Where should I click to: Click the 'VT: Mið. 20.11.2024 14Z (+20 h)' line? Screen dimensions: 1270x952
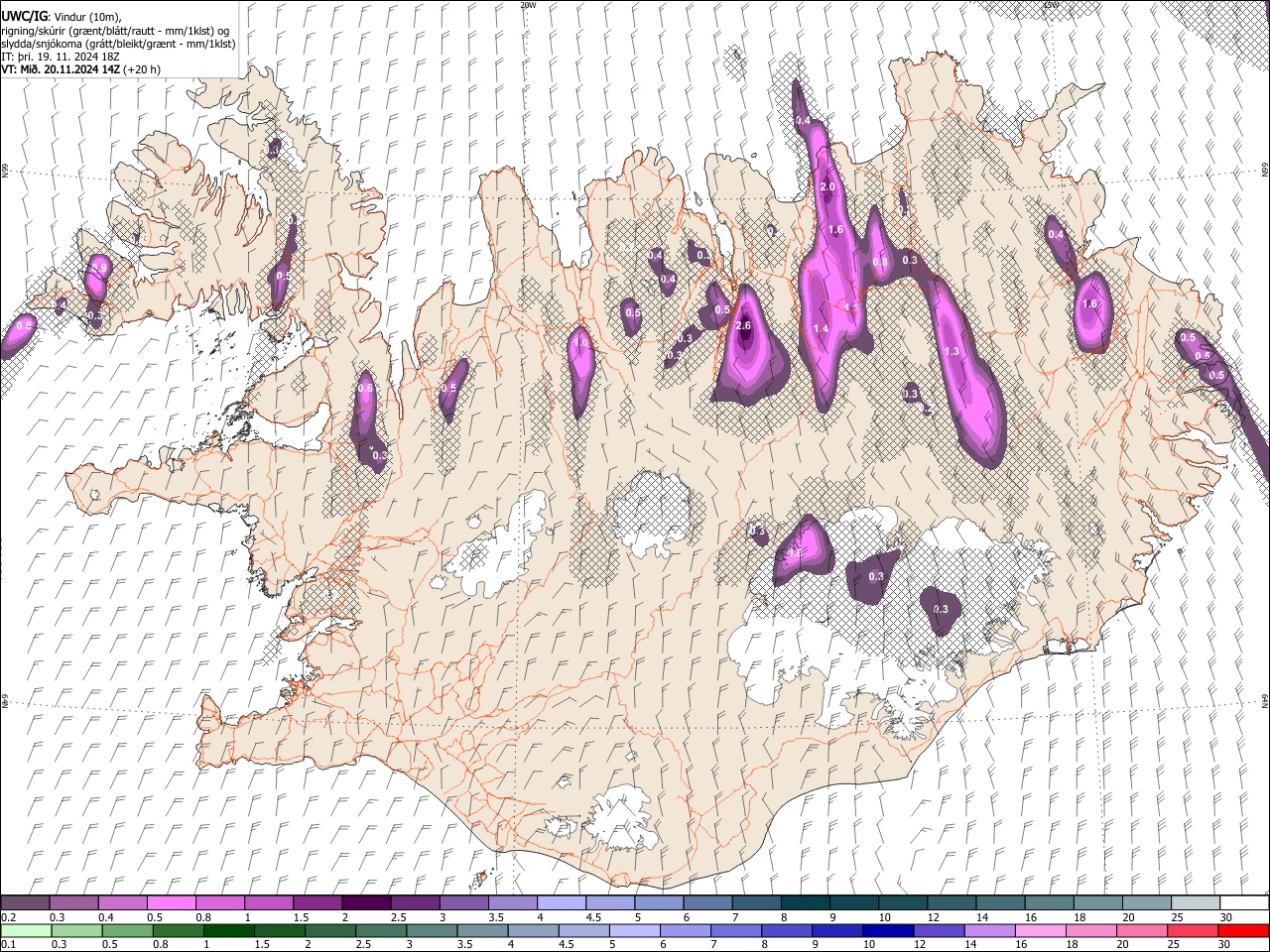[x=80, y=69]
